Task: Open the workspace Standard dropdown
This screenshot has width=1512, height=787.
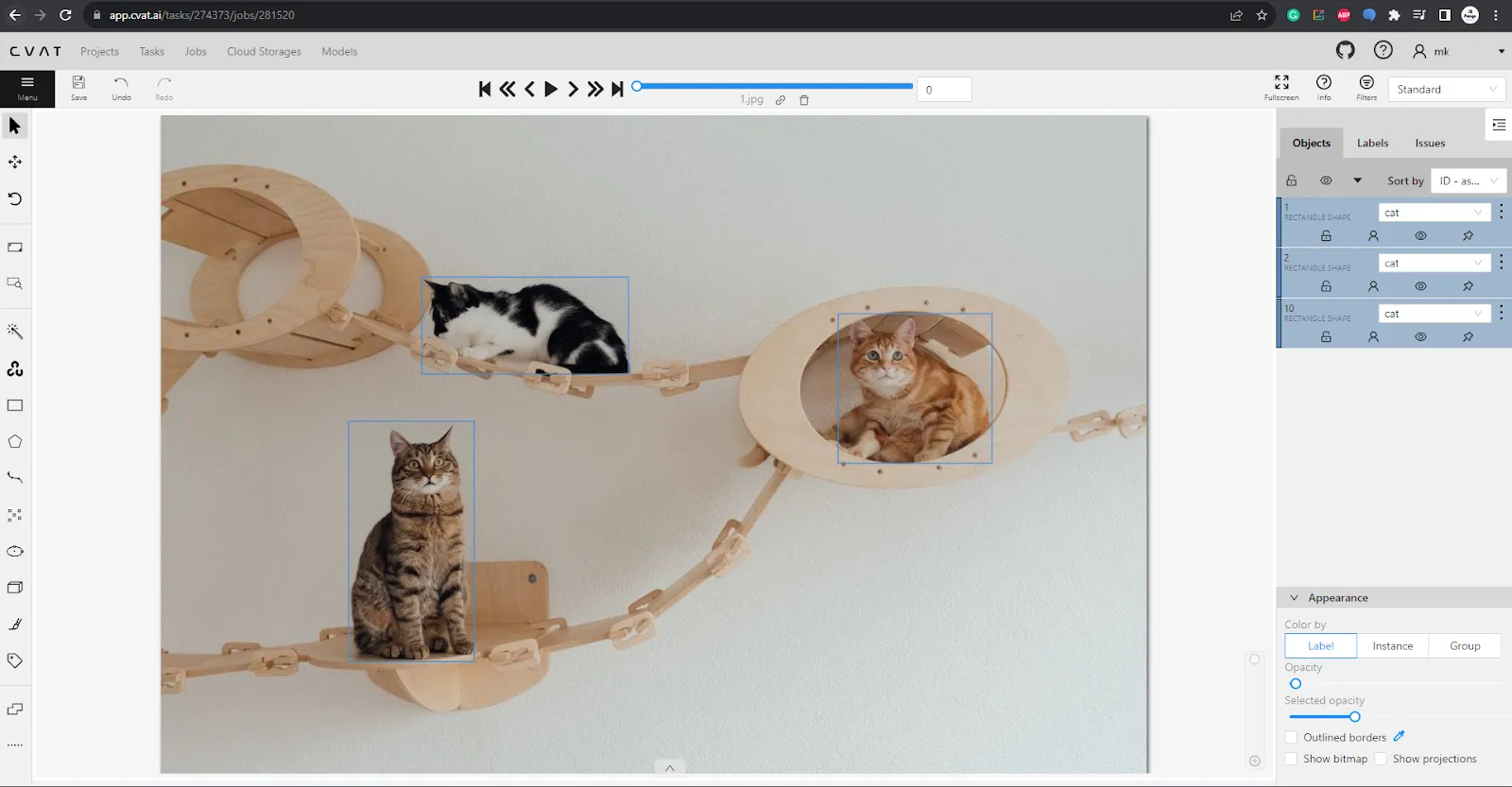Action: [1446, 89]
